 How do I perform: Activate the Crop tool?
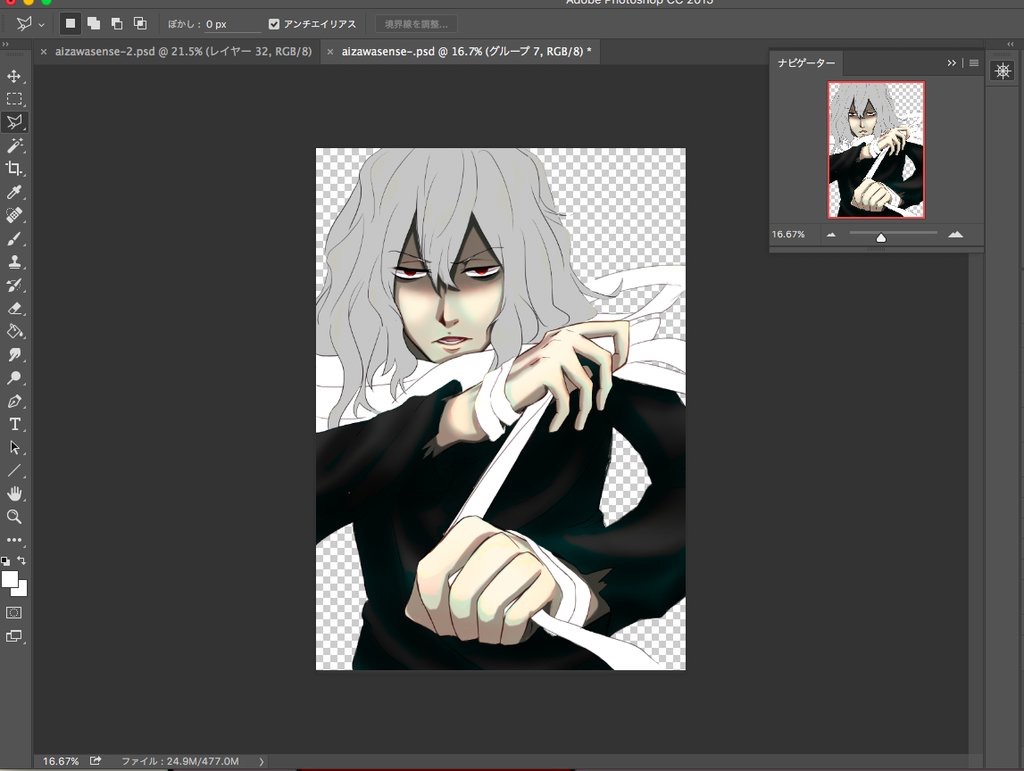click(14, 169)
